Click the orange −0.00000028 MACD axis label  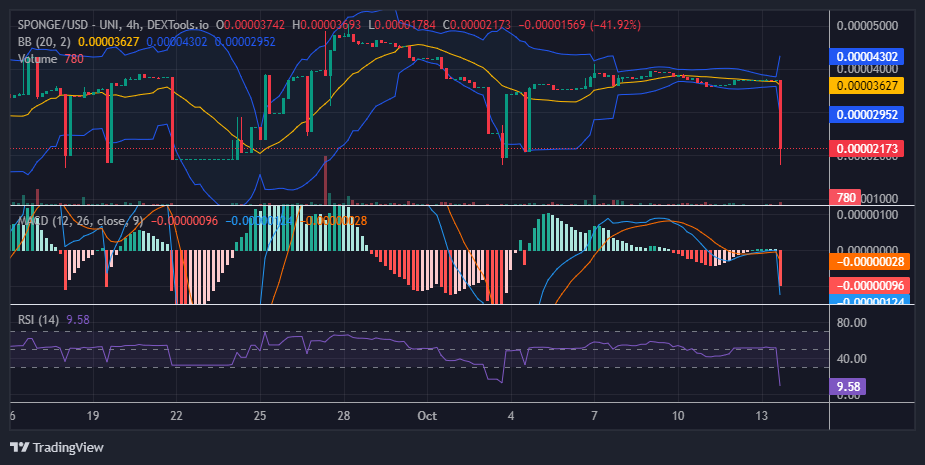click(x=870, y=261)
